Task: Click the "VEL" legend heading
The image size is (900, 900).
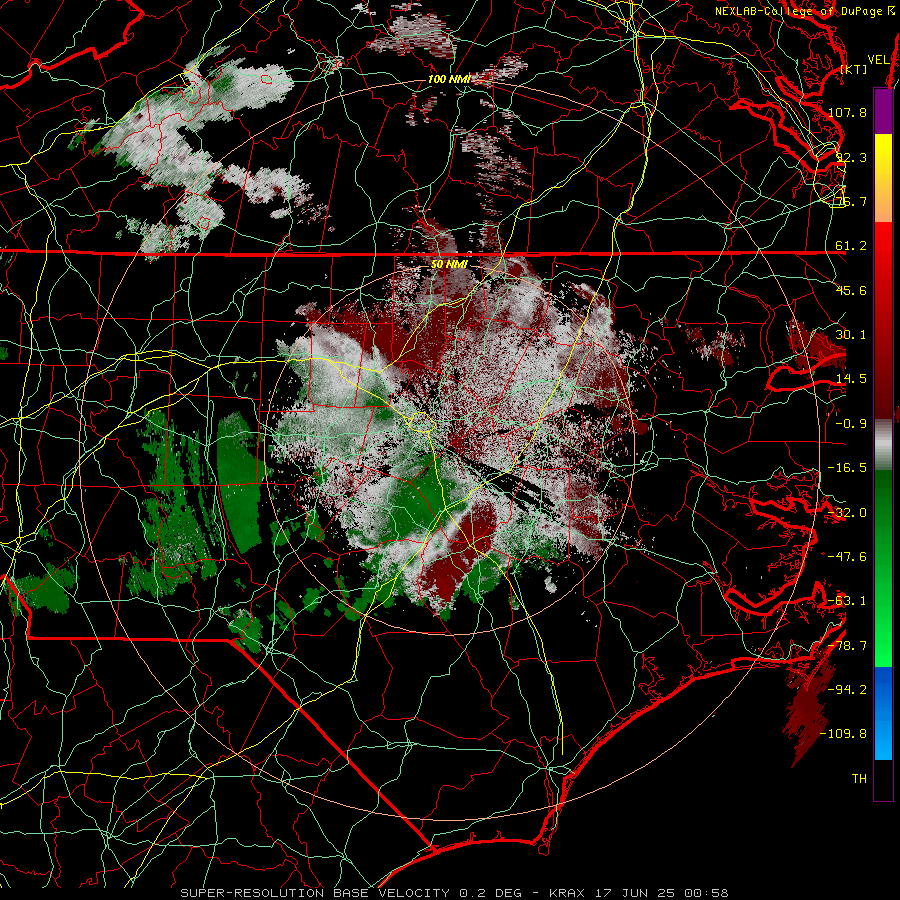Action: [878, 60]
